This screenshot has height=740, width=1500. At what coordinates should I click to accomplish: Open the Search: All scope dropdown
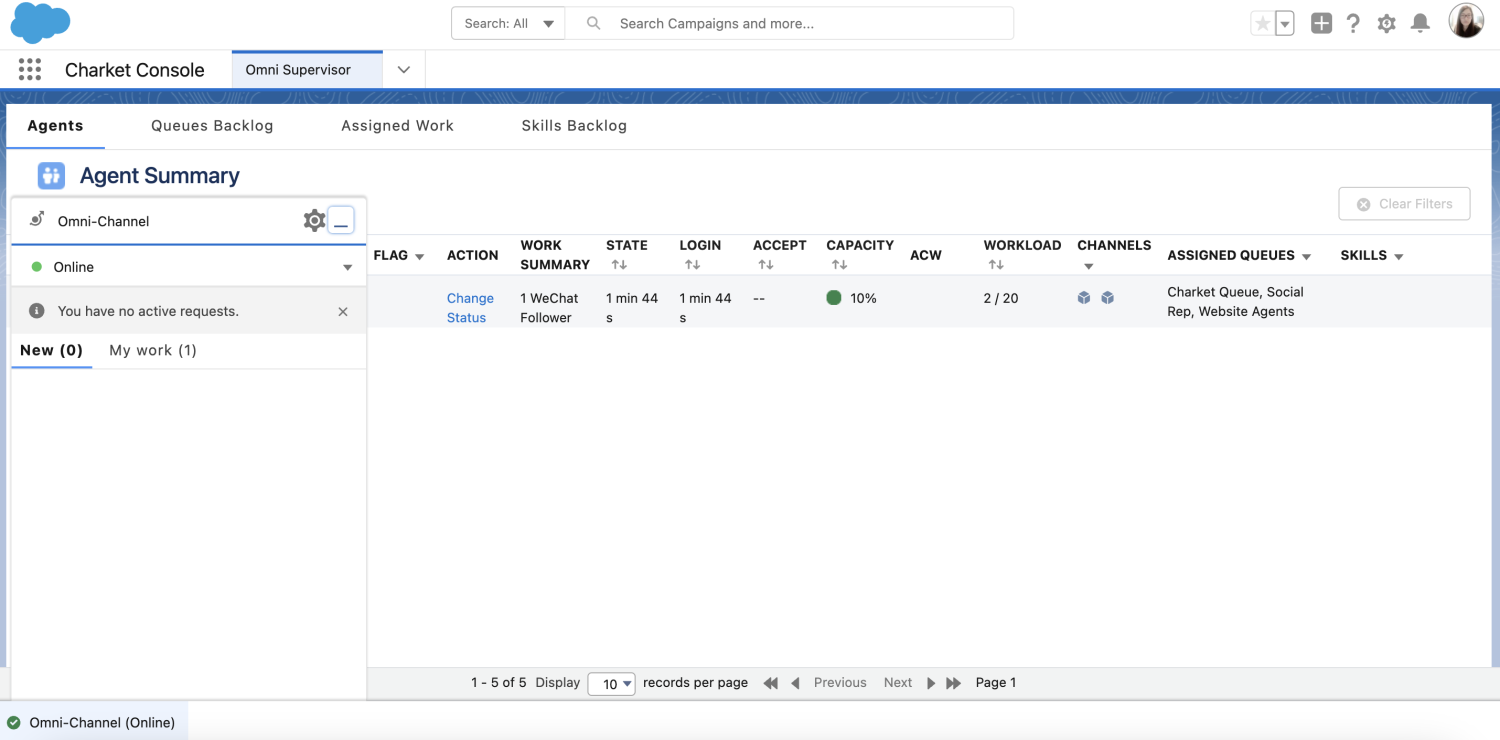point(508,23)
